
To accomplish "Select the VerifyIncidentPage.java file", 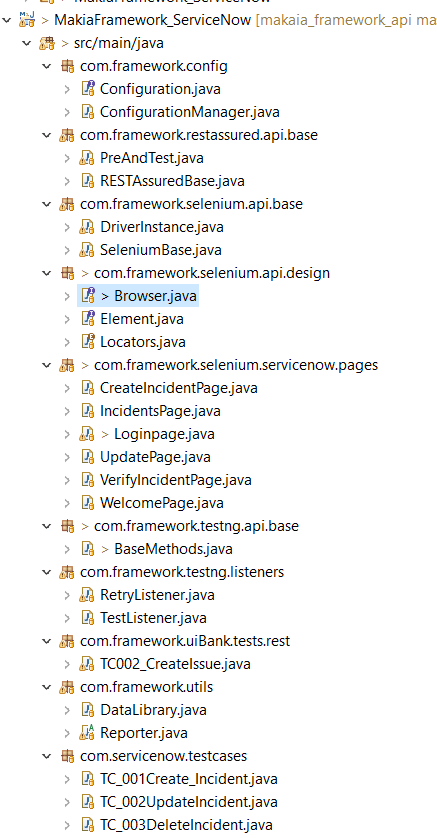I will 176,479.
